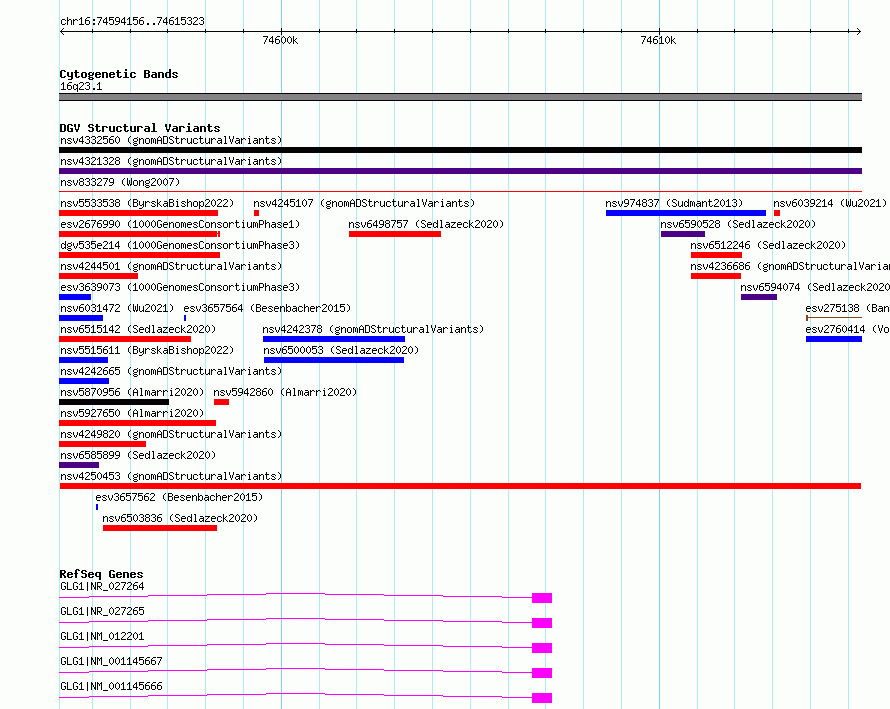
Task: Select the purple nsv6594074 variant bar
Action: pyautogui.click(x=759, y=297)
